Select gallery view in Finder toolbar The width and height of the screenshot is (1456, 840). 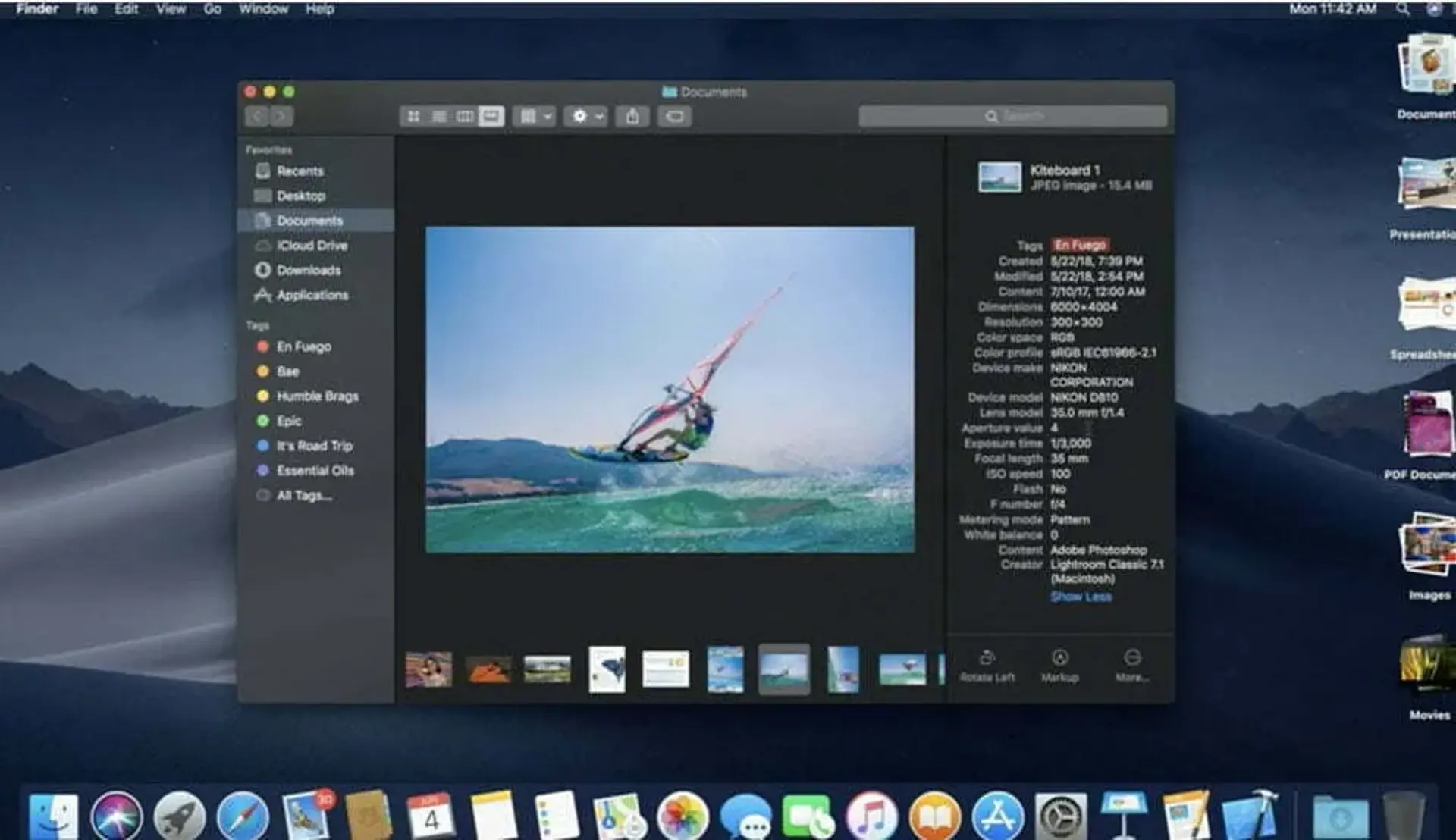tap(491, 116)
